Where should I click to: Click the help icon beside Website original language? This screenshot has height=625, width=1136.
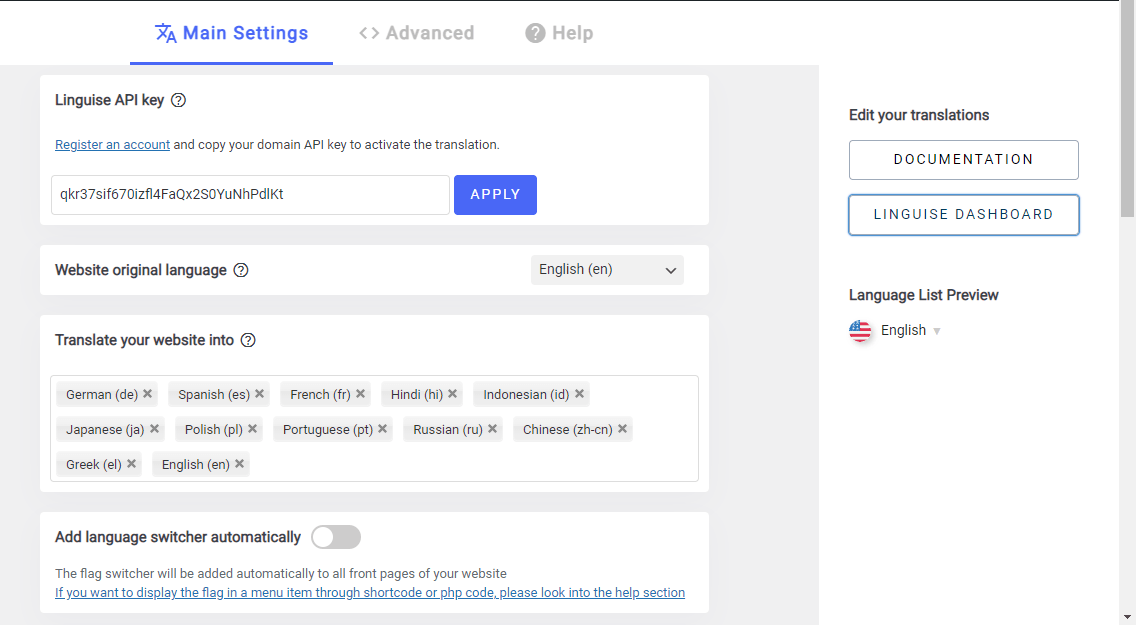click(240, 270)
